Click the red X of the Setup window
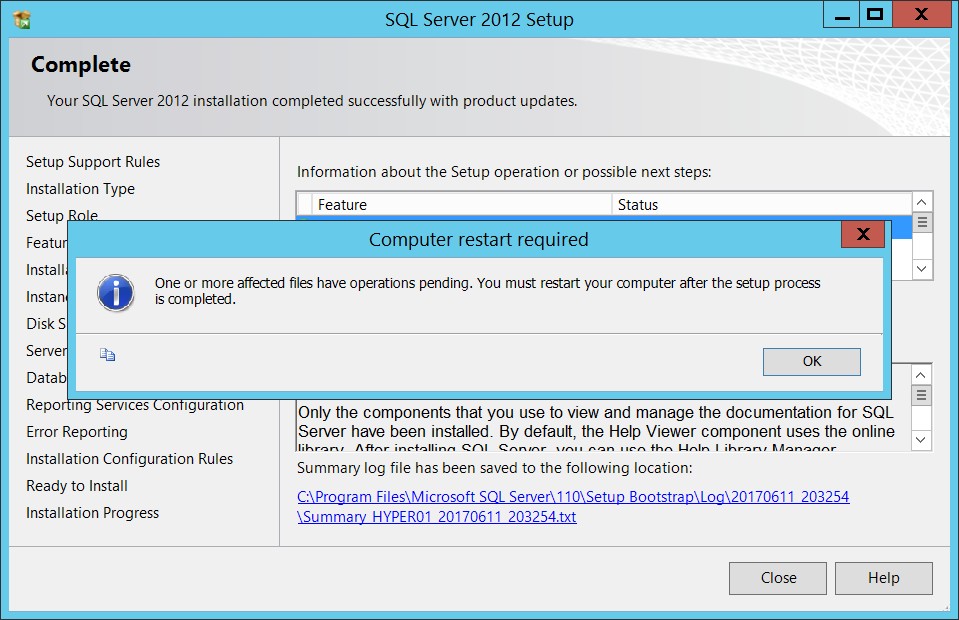The image size is (959, 620). (x=922, y=15)
